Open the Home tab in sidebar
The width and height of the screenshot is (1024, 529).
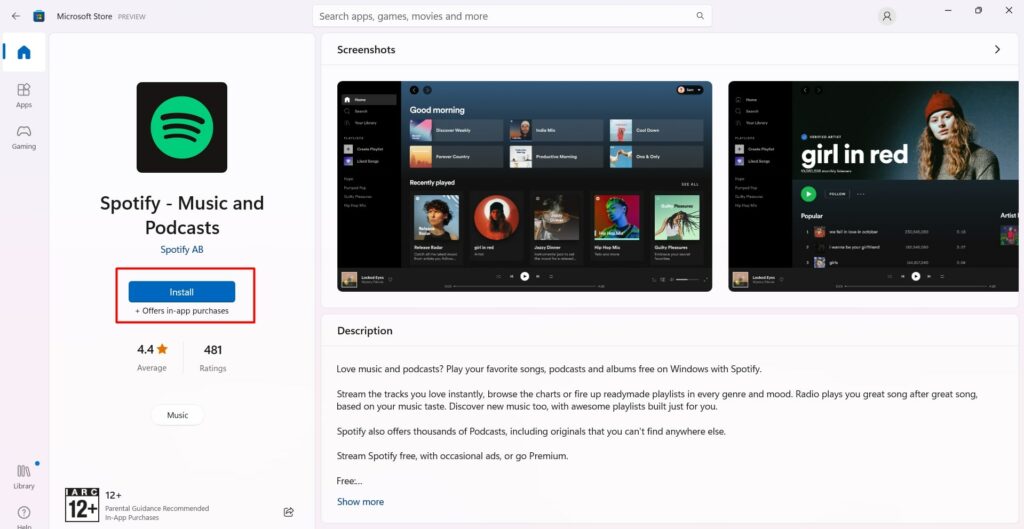pos(24,52)
